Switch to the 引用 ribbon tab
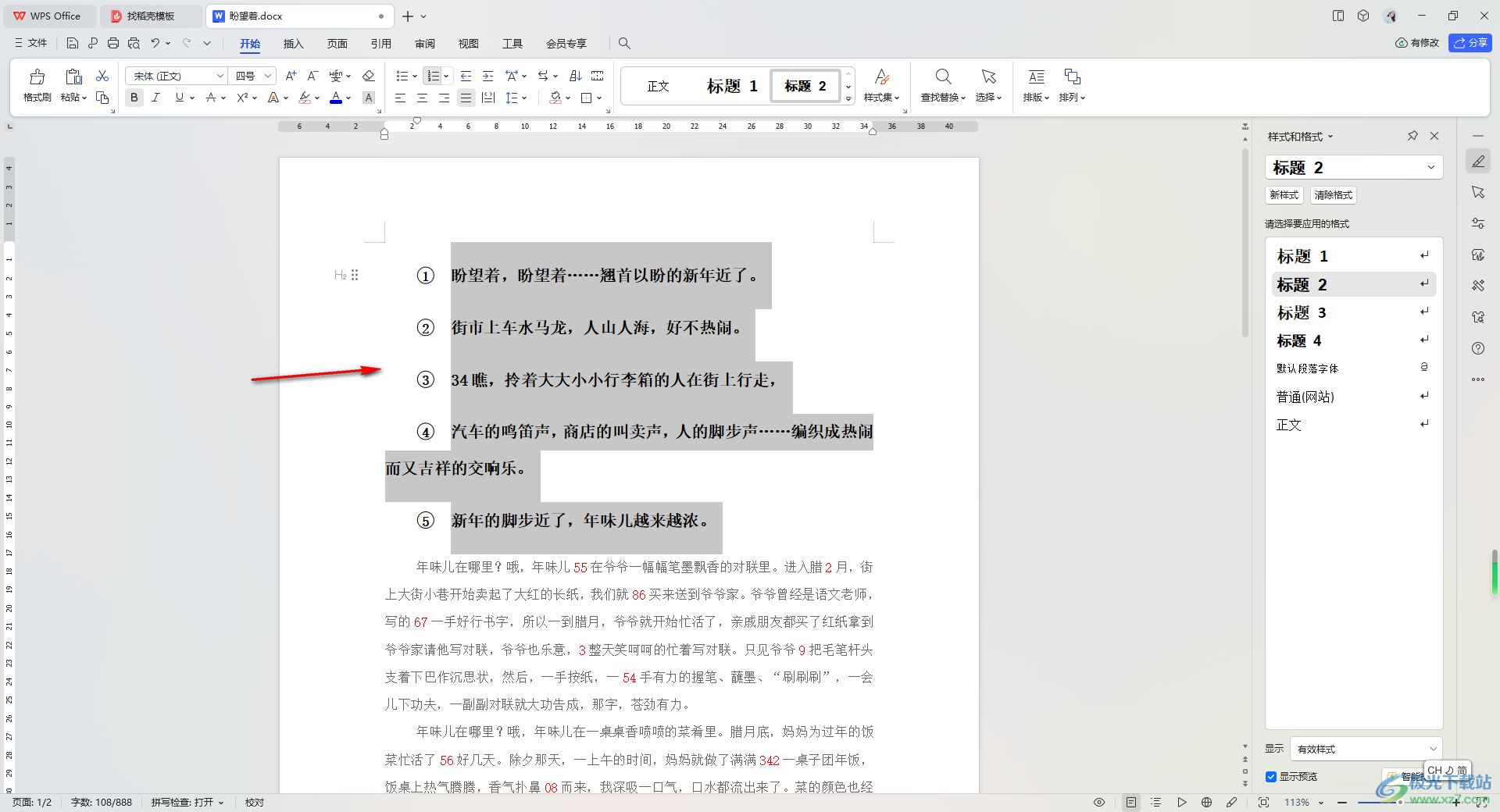This screenshot has width=1500, height=812. [x=381, y=43]
